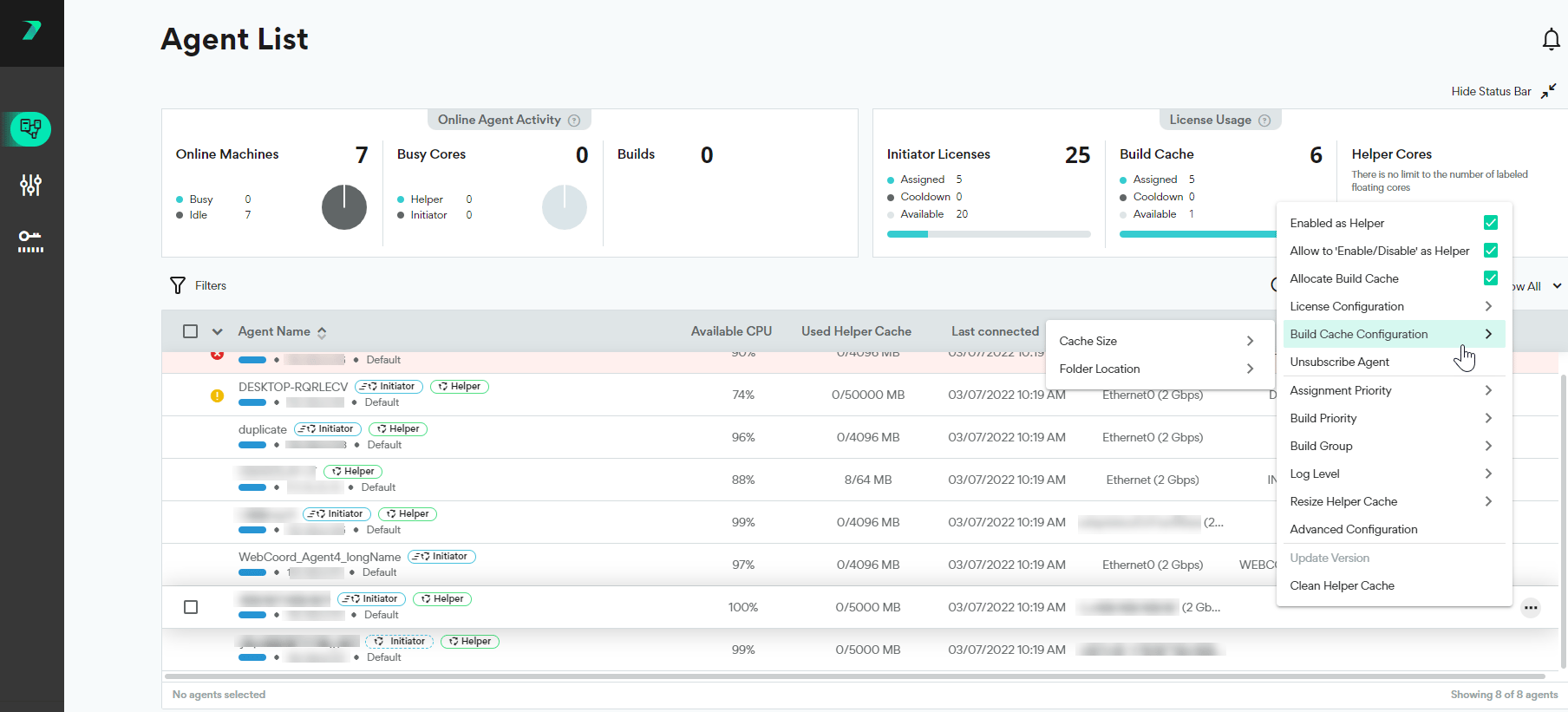
Task: Click the Filters funnel icon
Action: [178, 285]
